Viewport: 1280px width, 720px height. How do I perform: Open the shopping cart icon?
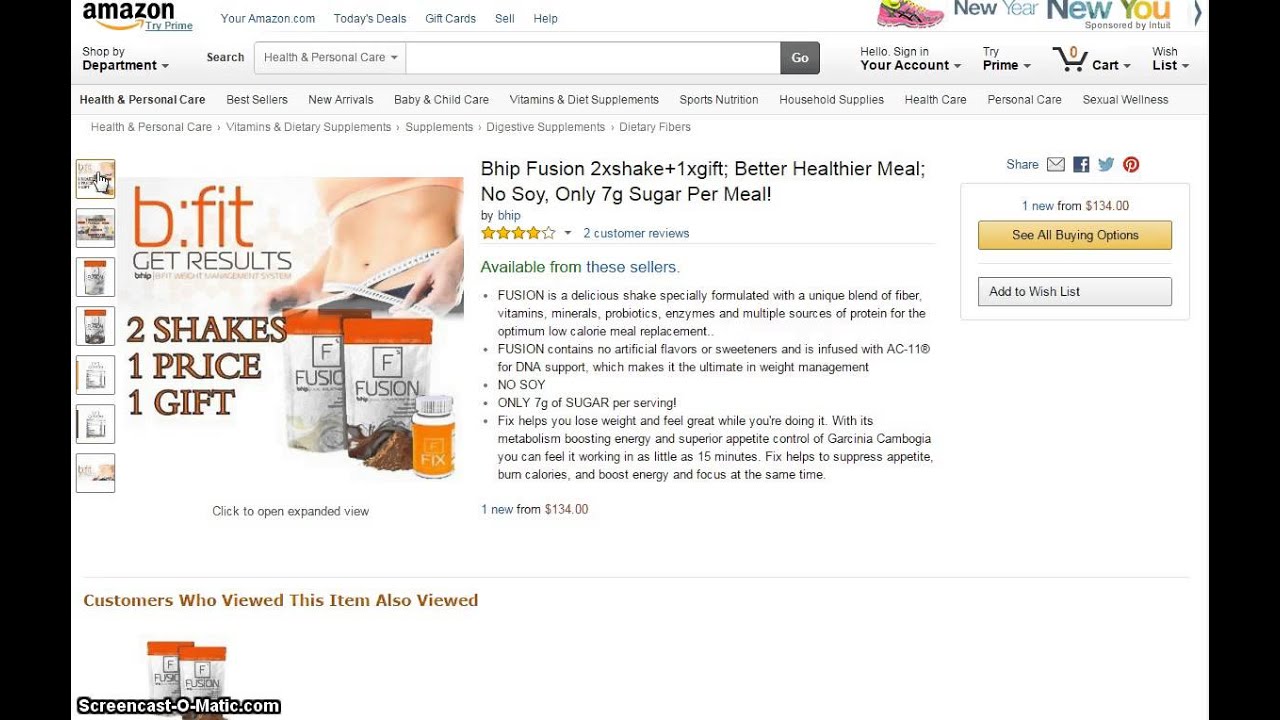[1070, 58]
